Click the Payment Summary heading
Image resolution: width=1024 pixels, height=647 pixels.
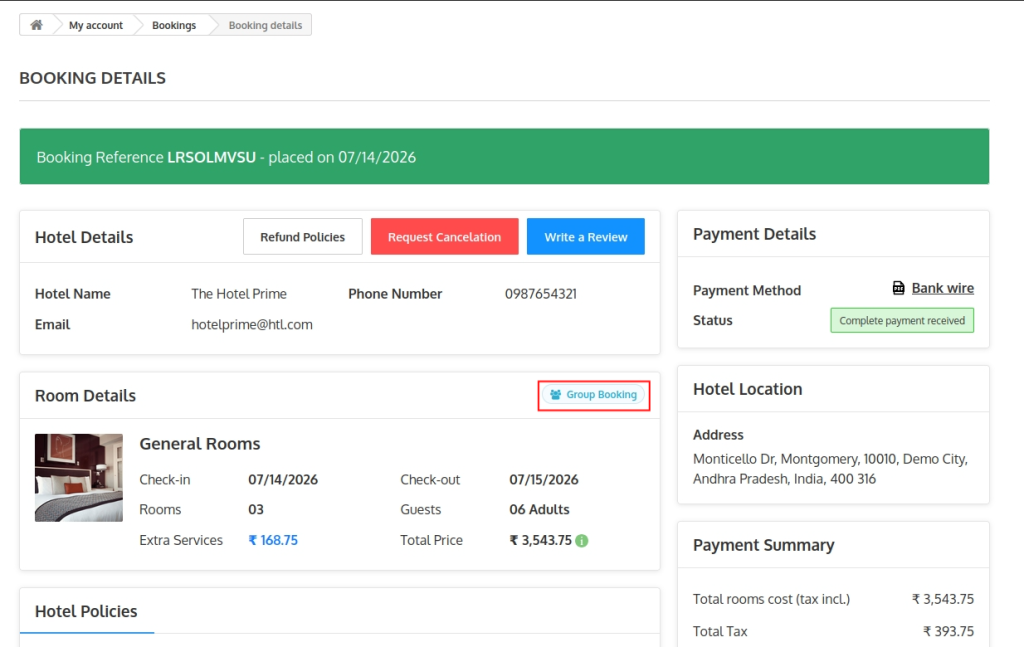tap(763, 545)
